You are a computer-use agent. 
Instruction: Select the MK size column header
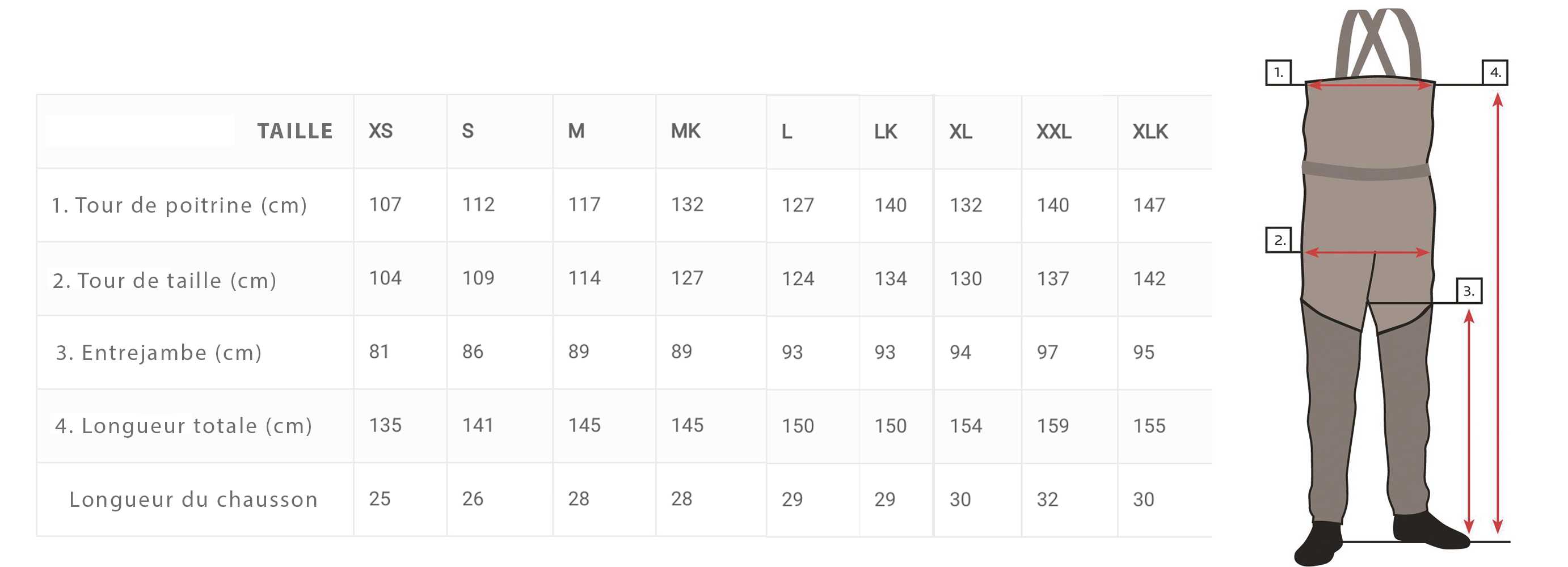pos(685,131)
